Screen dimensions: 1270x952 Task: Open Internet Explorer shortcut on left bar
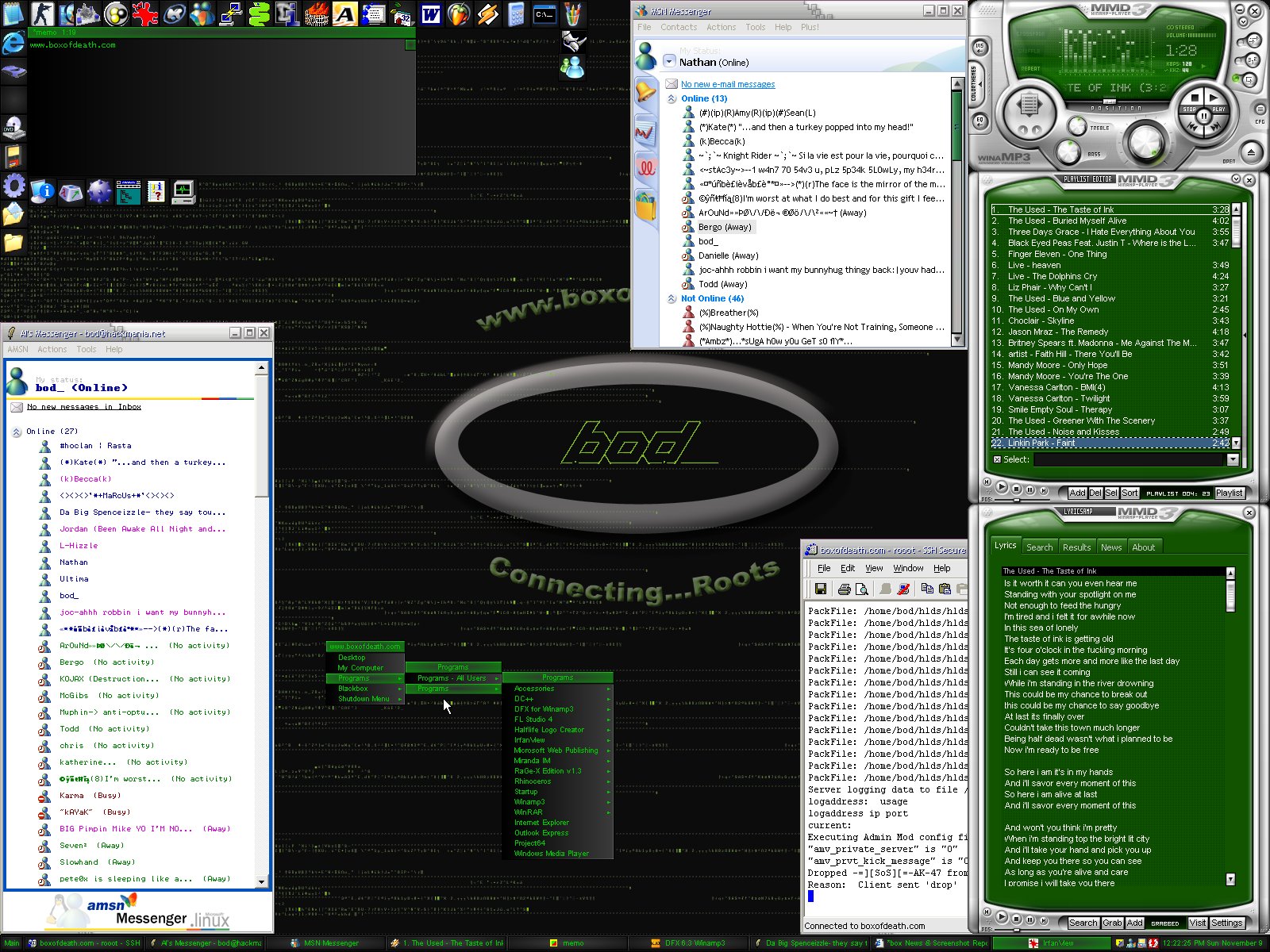(x=13, y=44)
